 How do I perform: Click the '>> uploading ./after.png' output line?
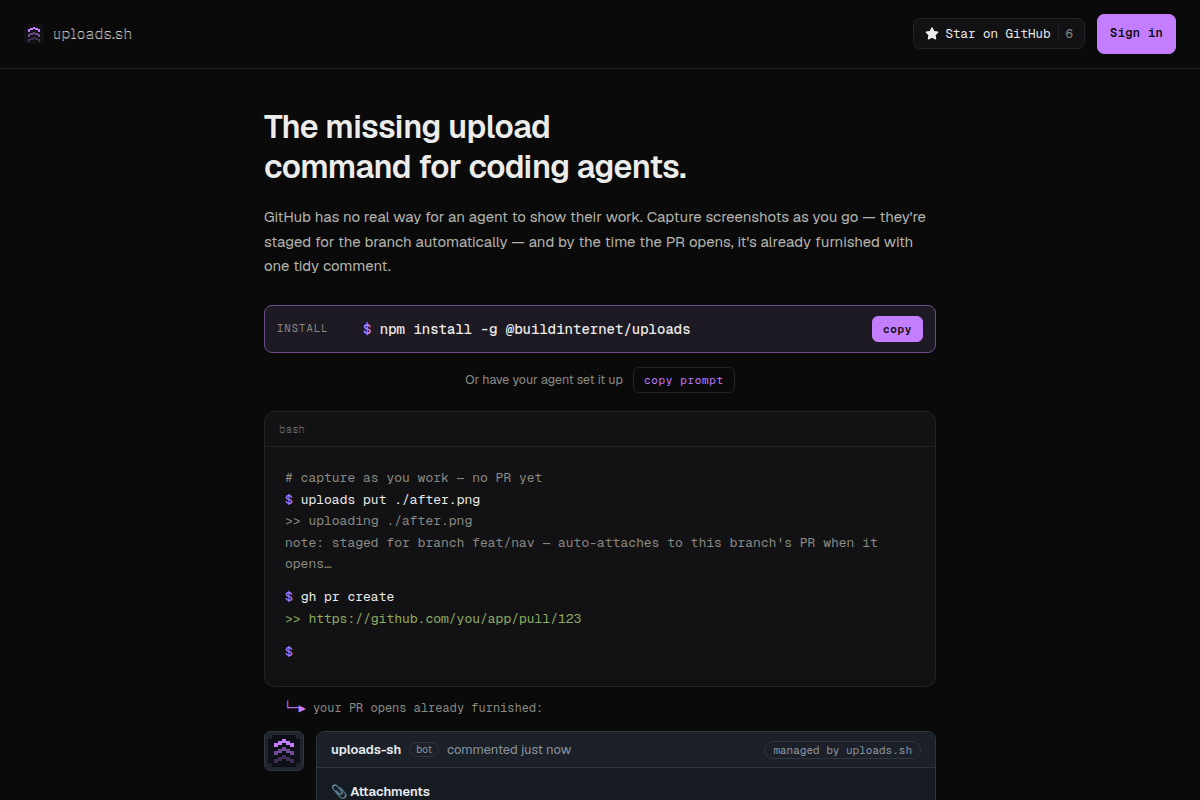point(378,521)
